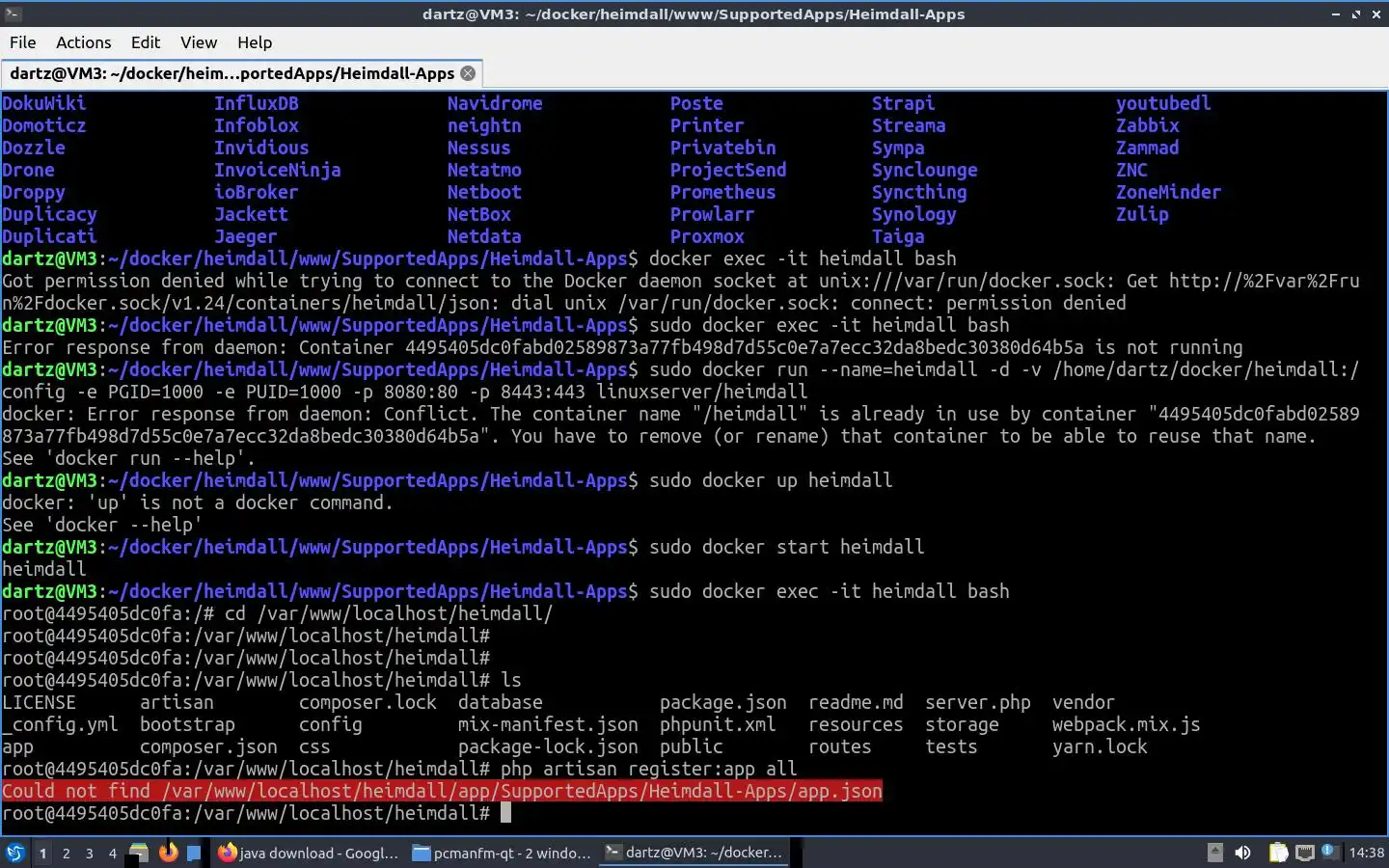Open the Actions menu
Screen dimensions: 1389x868
[83, 42]
